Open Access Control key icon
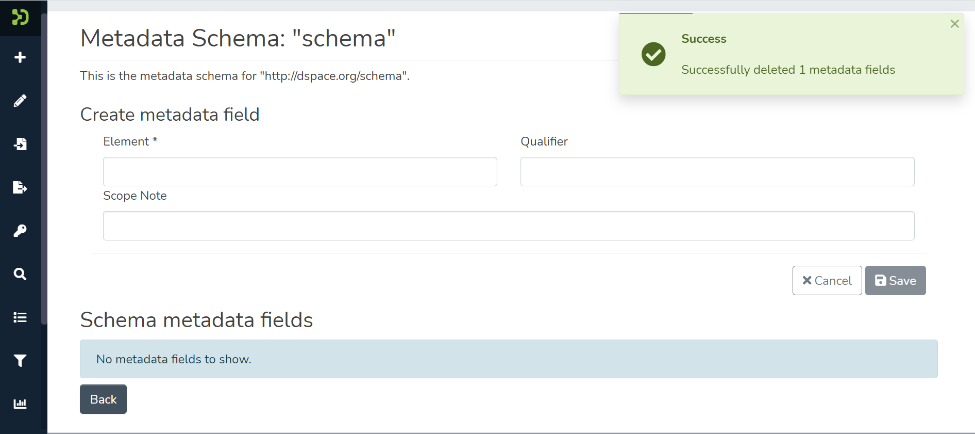The image size is (975, 434). 20,231
